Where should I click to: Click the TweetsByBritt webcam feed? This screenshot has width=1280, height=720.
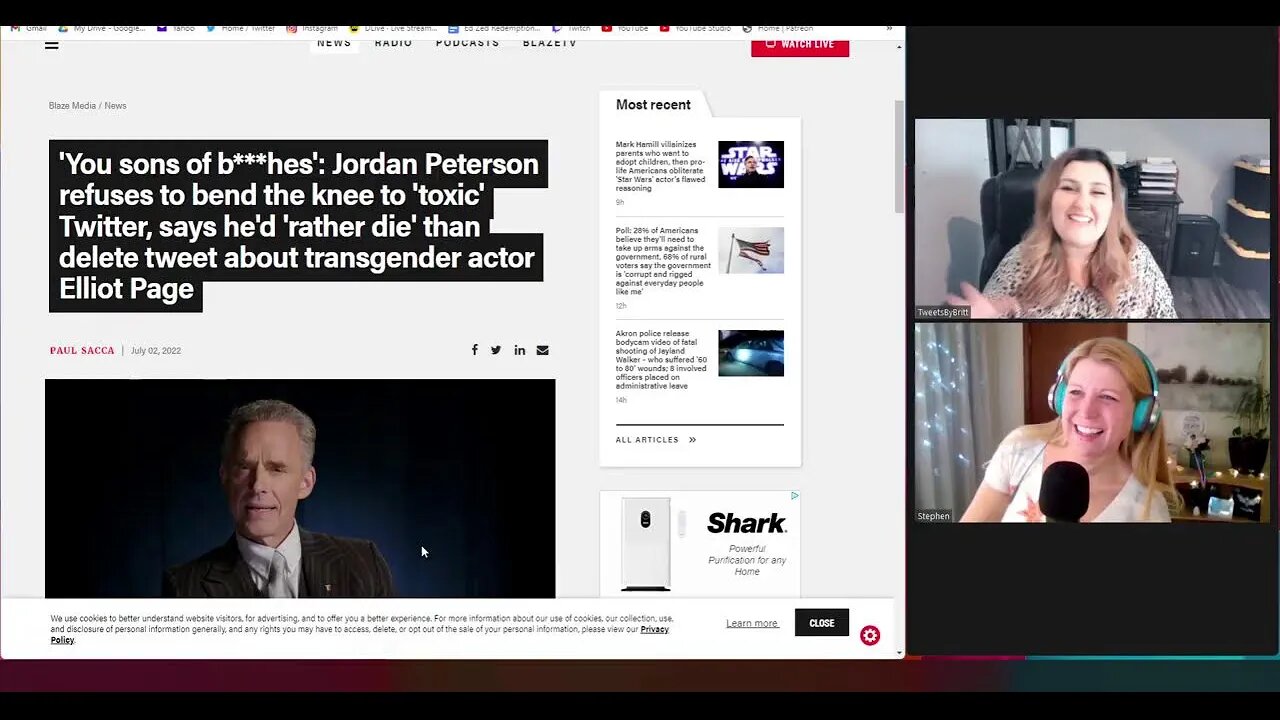(x=1092, y=219)
